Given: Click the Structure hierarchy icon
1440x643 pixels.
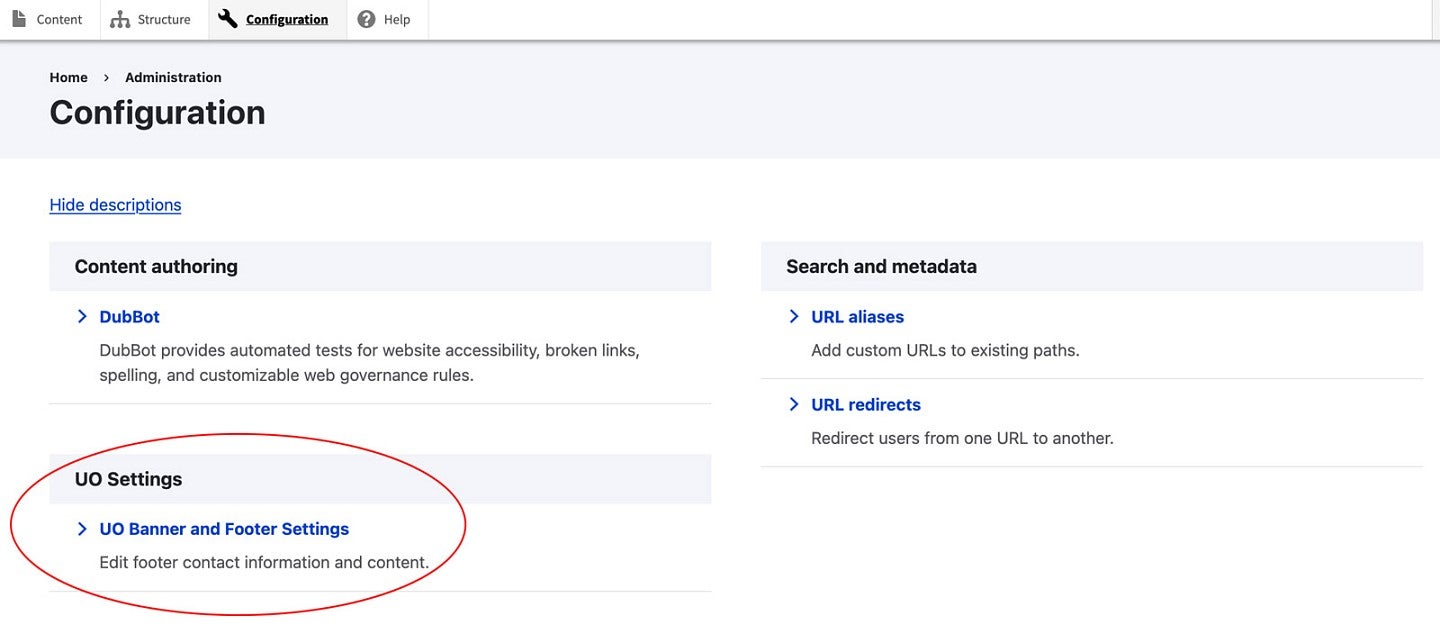Looking at the screenshot, I should (120, 19).
